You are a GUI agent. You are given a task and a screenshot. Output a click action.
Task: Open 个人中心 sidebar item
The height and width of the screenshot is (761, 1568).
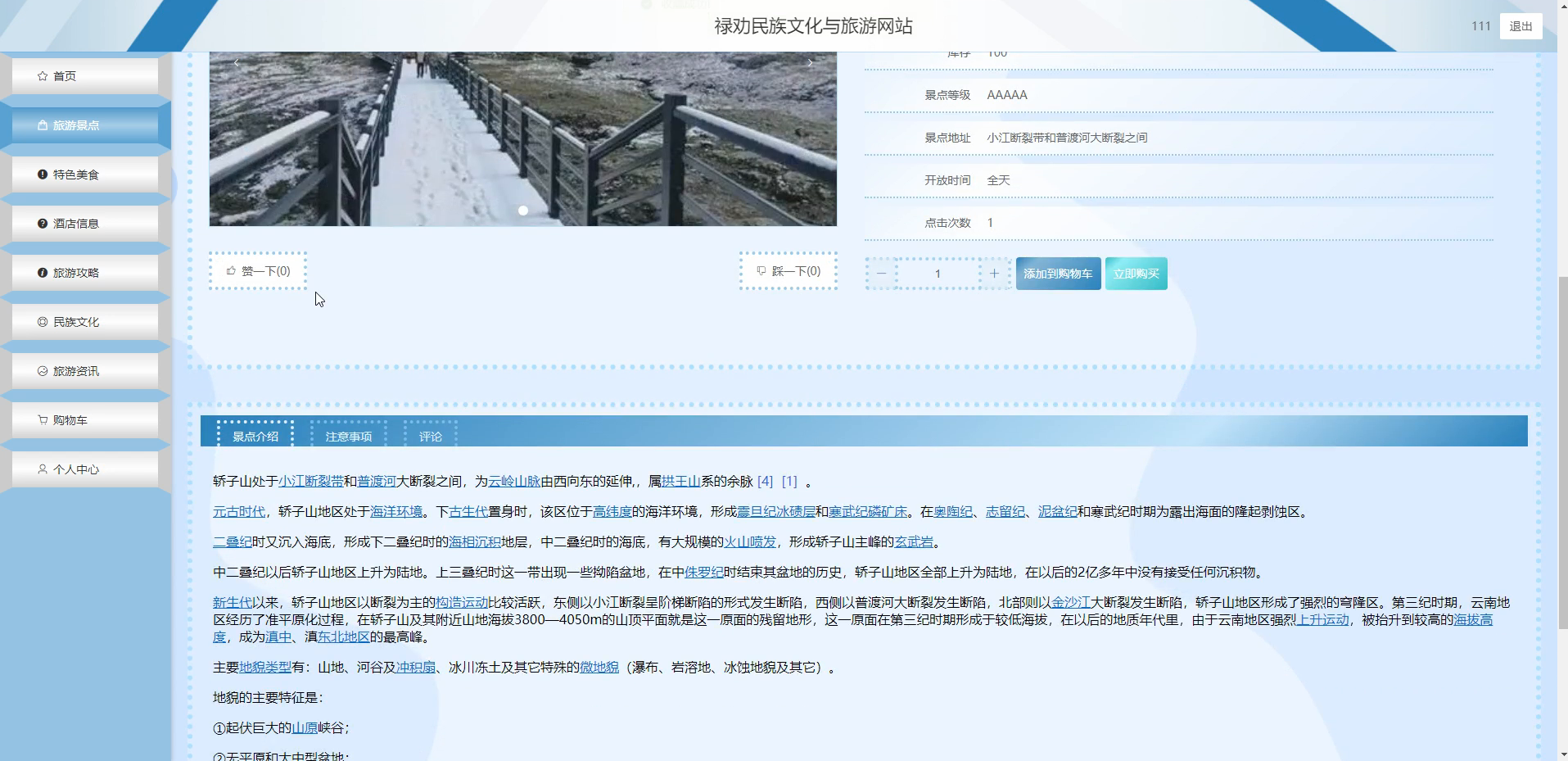[x=85, y=469]
